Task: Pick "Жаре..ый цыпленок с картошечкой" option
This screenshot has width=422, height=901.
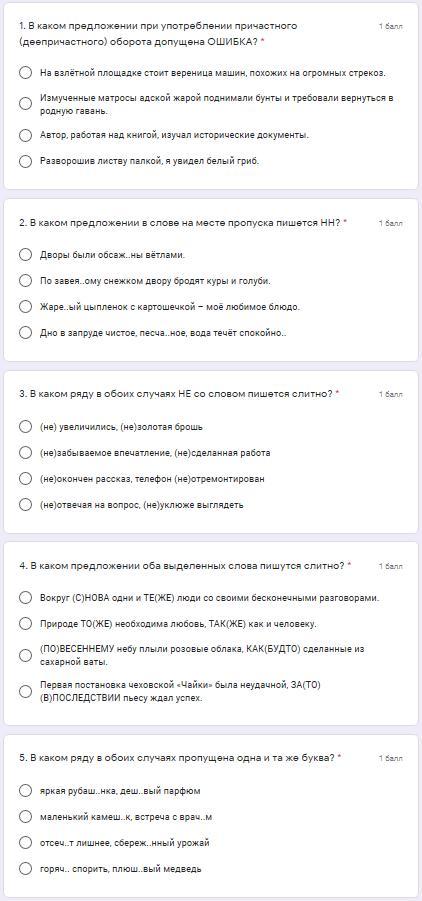Action: coord(25,306)
